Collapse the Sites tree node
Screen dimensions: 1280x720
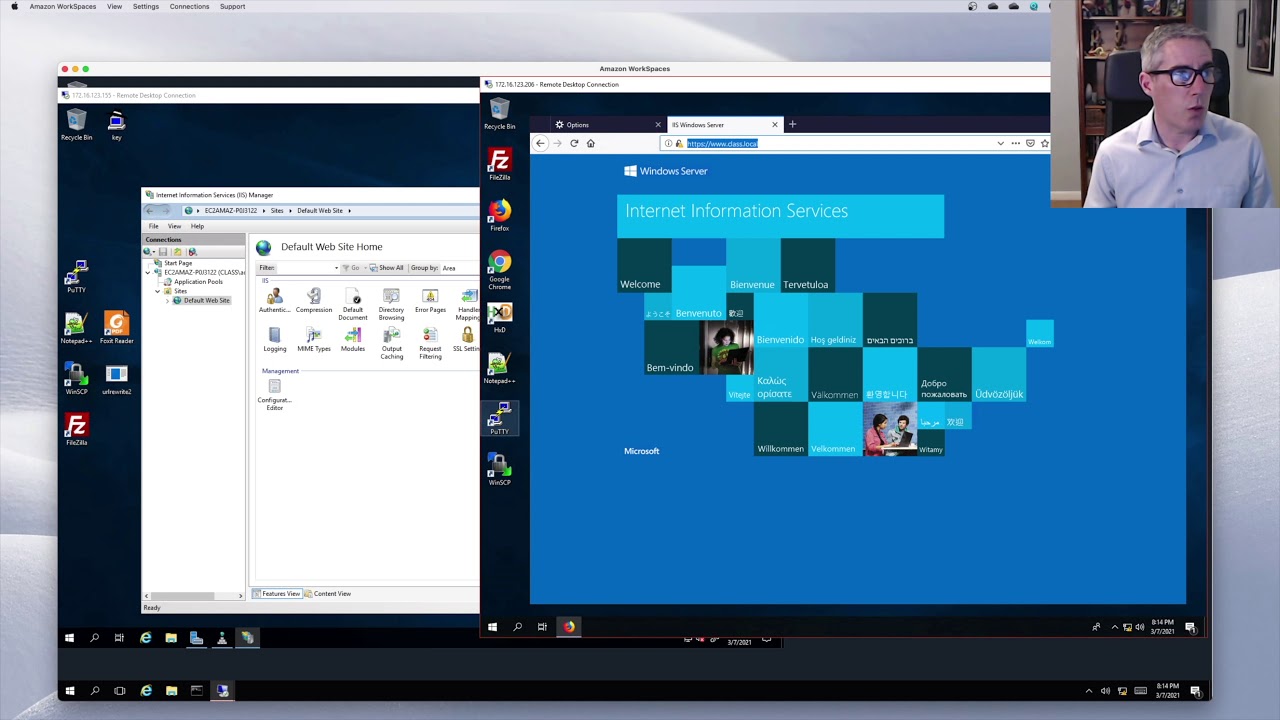pyautogui.click(x=159, y=291)
